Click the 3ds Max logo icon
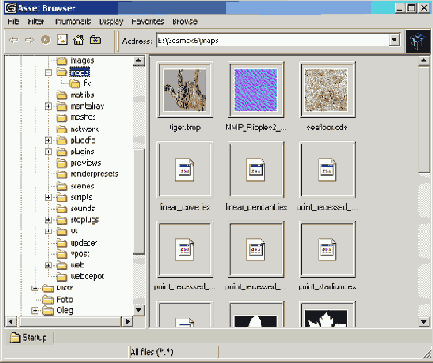The image size is (433, 363). click(x=418, y=41)
